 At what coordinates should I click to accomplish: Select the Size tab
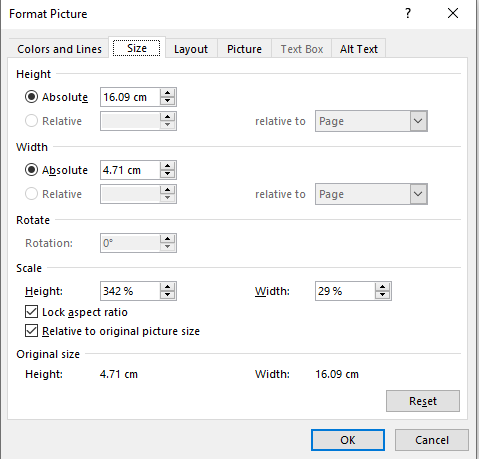coord(137,48)
